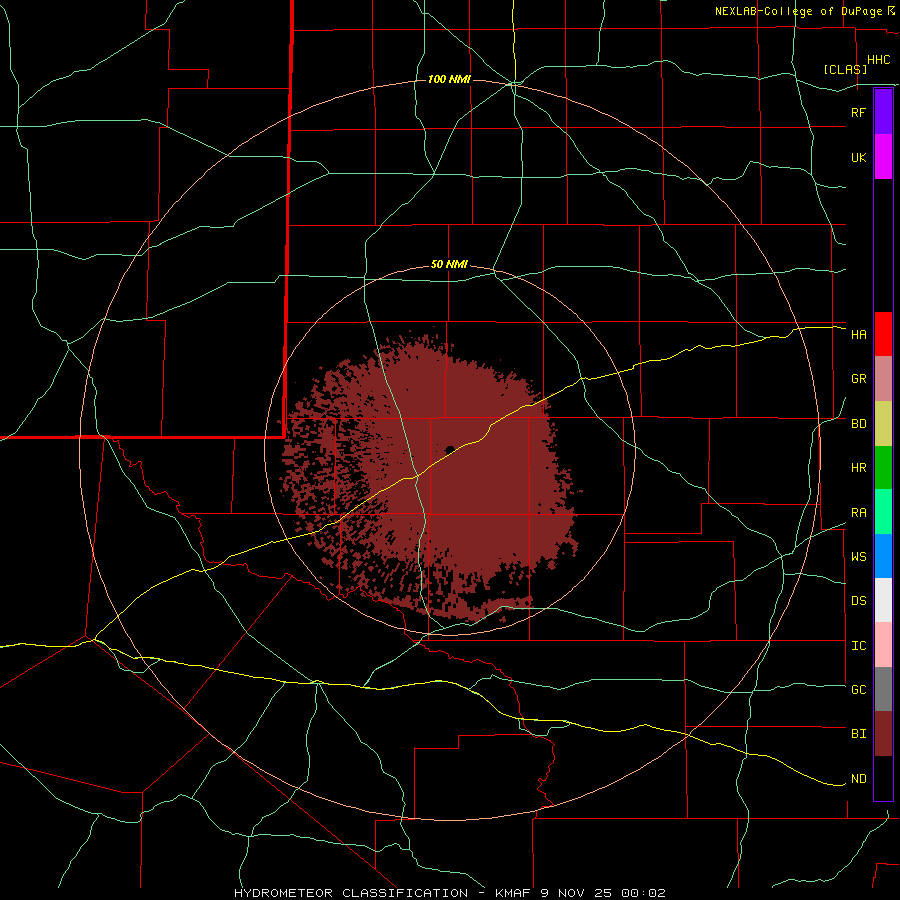Image resolution: width=900 pixels, height=900 pixels.
Task: Click the white DS legend swatch
Action: [883, 600]
